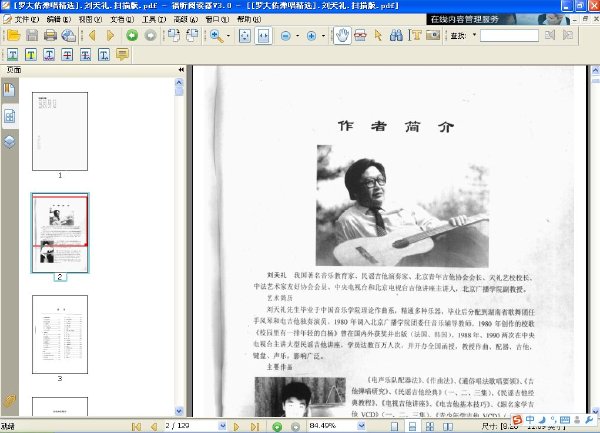
Task: Click the Save floppy disk icon
Action: pos(32,36)
